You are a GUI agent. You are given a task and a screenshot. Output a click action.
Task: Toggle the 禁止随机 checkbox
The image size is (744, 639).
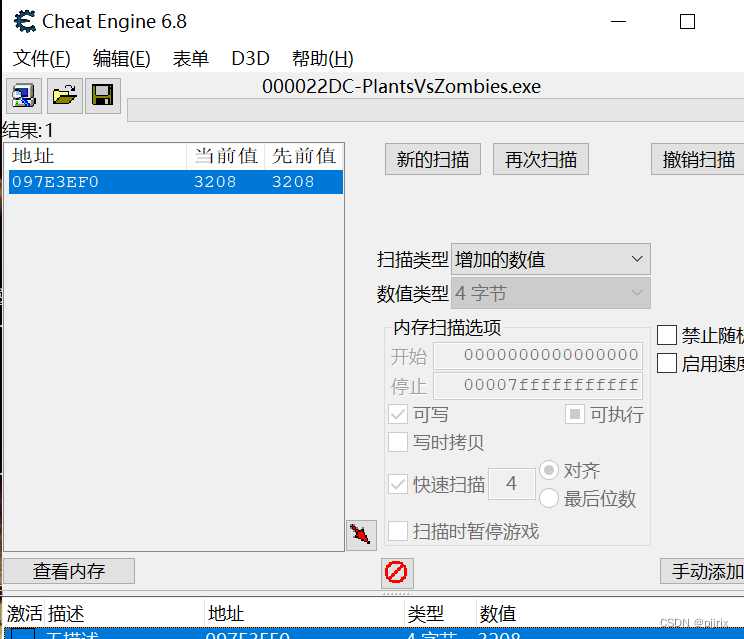(667, 335)
